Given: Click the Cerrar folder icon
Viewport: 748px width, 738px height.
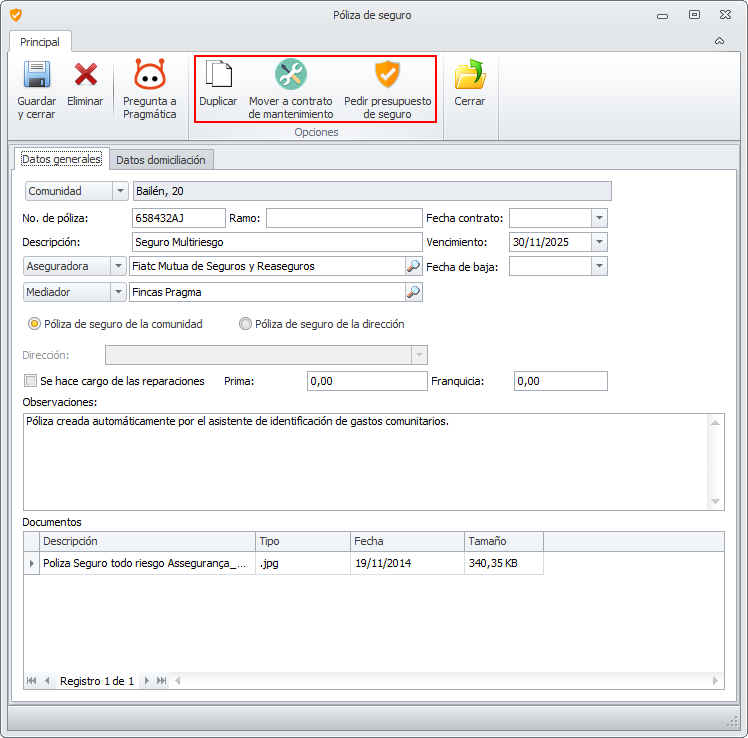Looking at the screenshot, I should 469,76.
